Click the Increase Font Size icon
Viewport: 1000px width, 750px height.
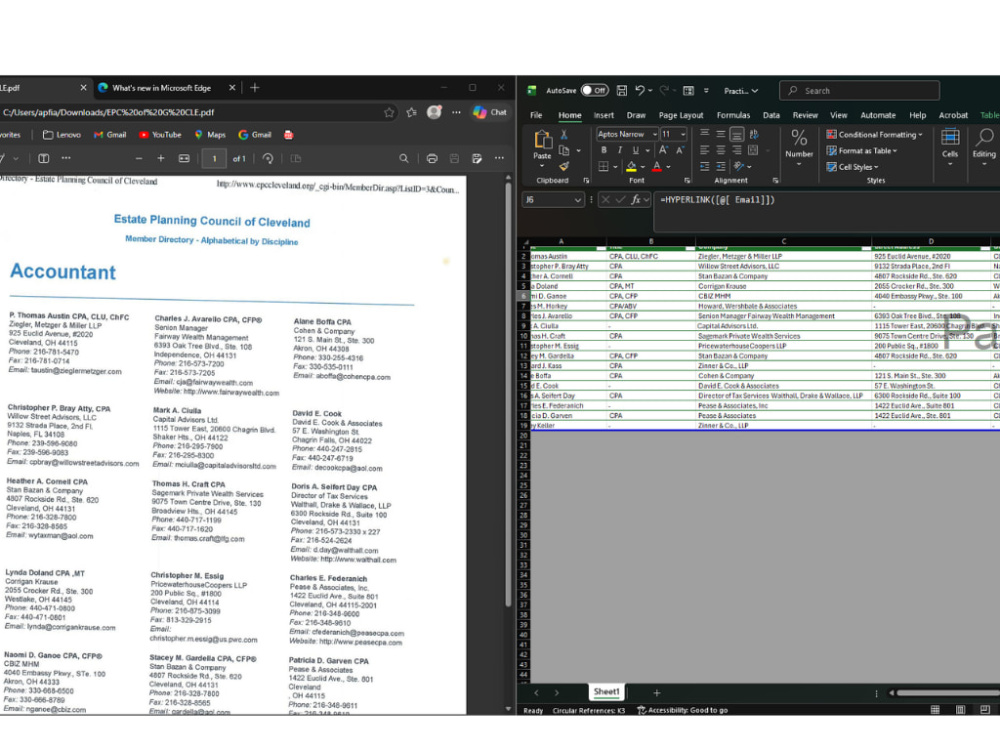point(663,151)
